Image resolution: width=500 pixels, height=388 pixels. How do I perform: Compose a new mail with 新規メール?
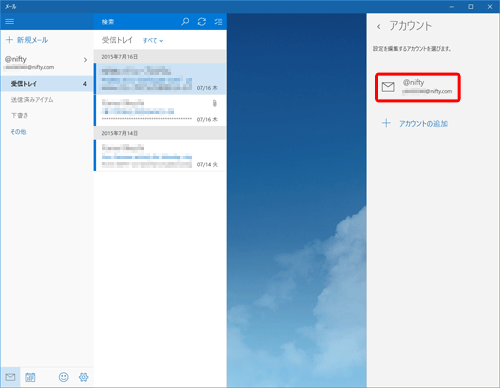click(27, 40)
